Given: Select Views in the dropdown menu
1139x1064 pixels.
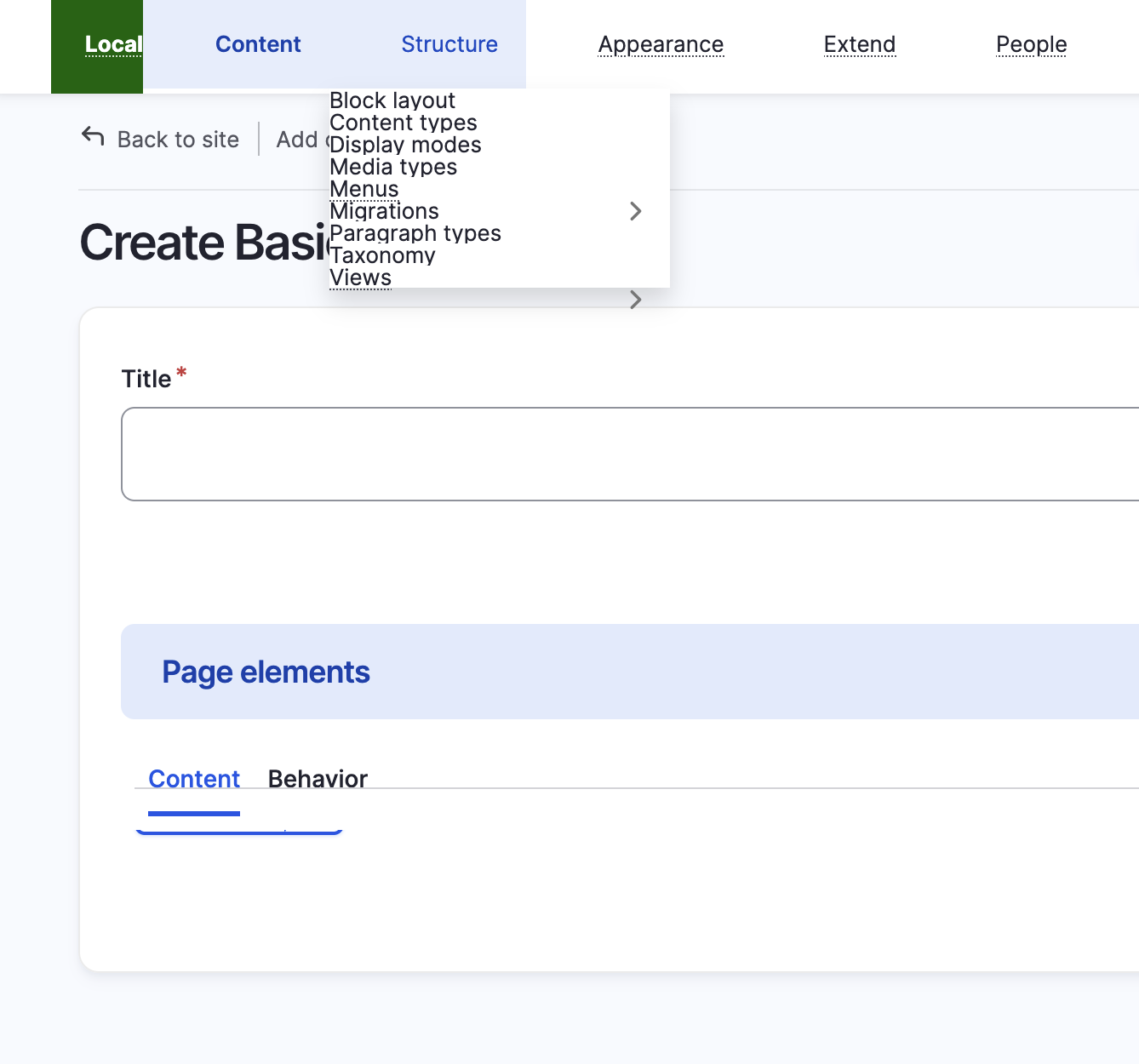Looking at the screenshot, I should (360, 277).
